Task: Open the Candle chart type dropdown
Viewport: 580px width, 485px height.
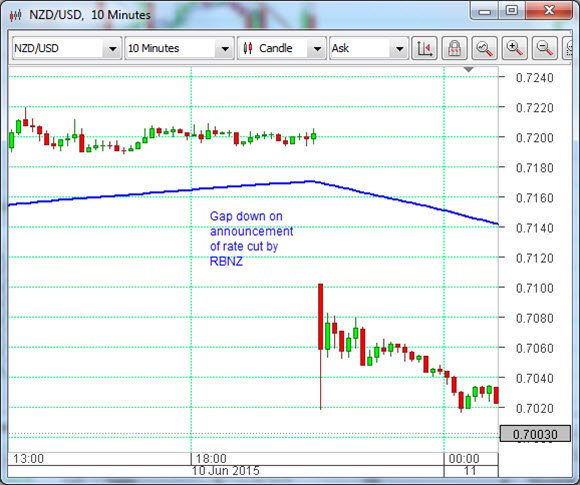Action: click(x=282, y=48)
